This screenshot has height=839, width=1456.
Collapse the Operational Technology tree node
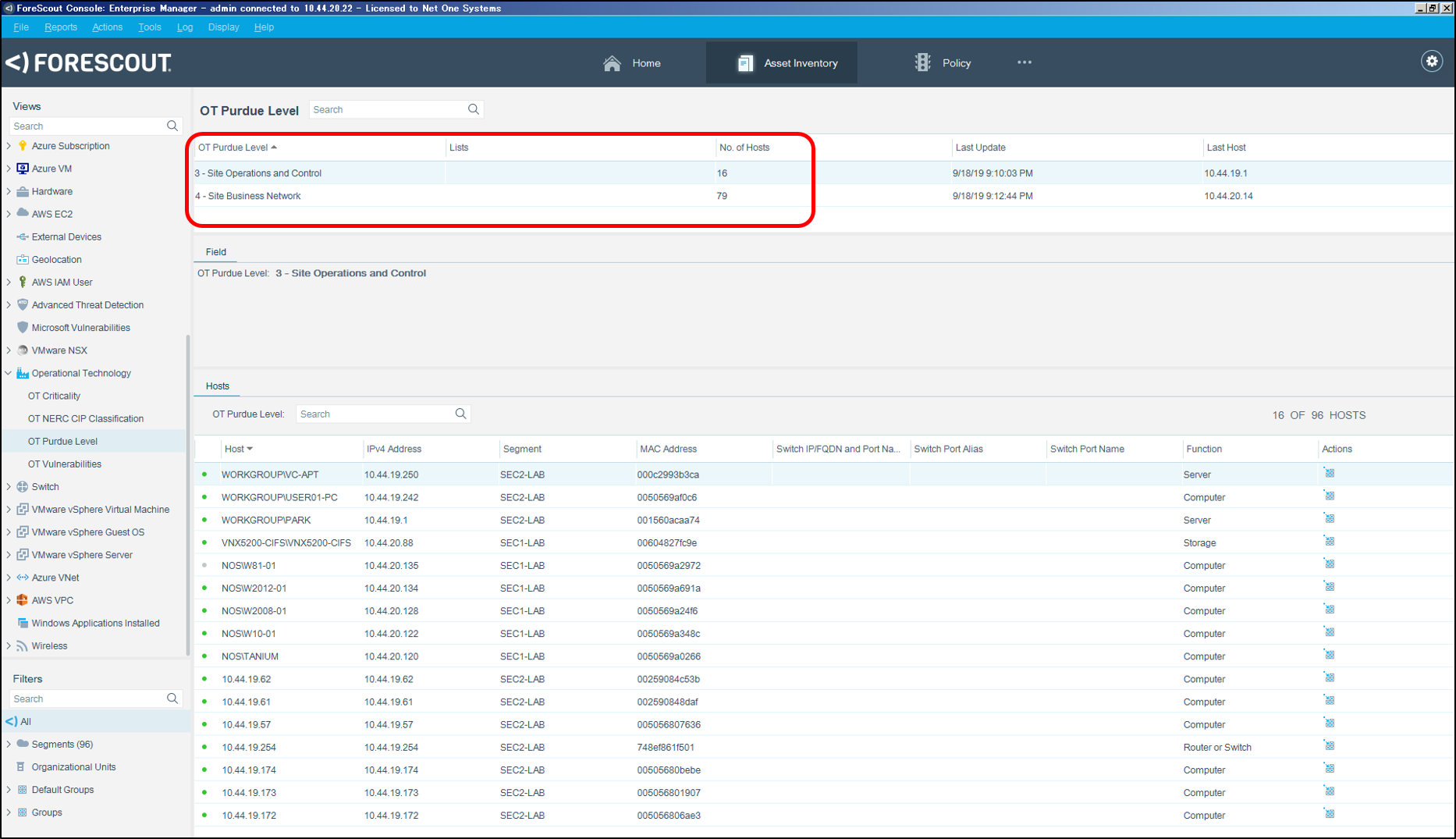9,373
